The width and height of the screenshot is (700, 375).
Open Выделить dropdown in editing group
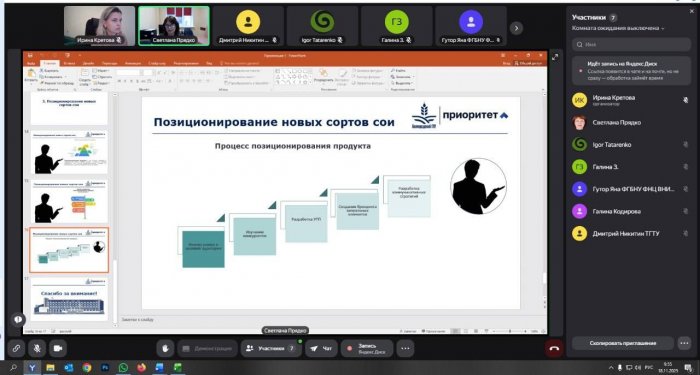[402, 83]
